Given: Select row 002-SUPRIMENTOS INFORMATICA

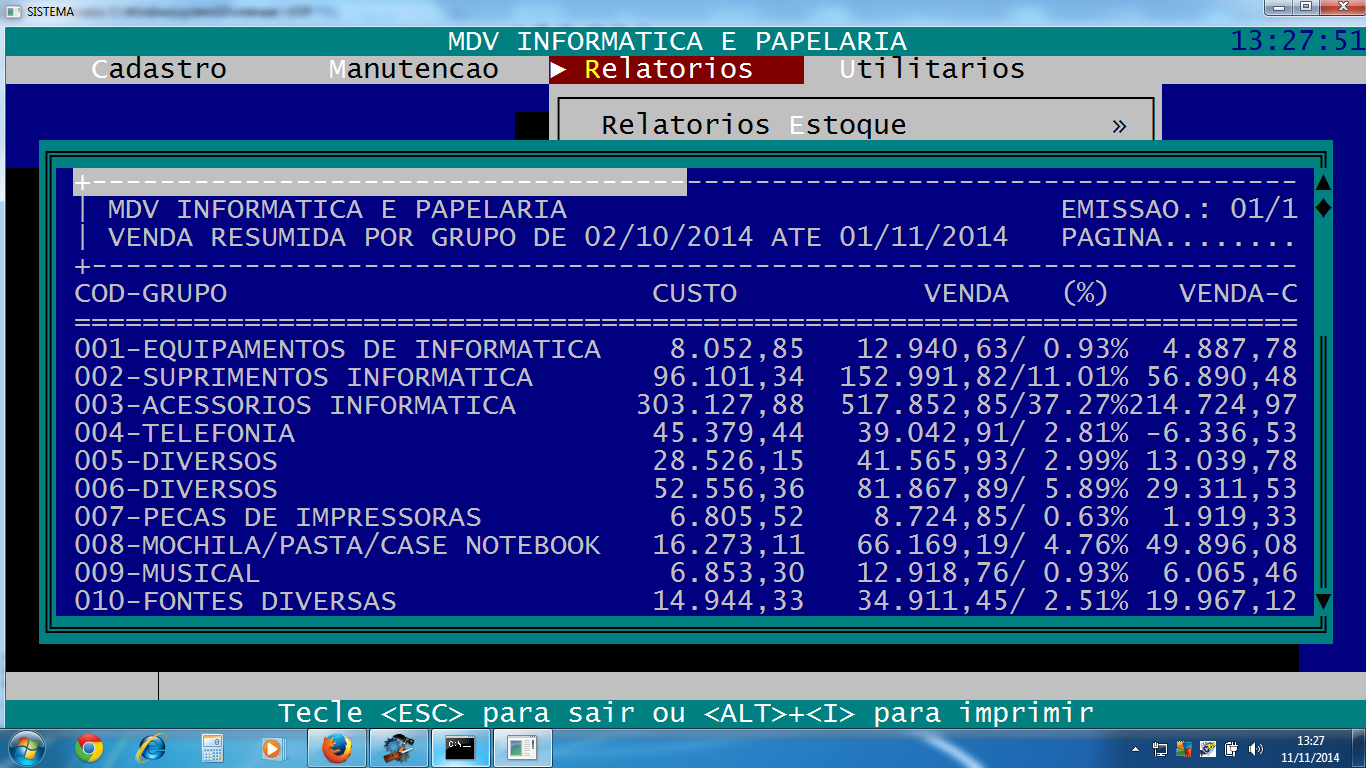Looking at the screenshot, I should pos(686,378).
